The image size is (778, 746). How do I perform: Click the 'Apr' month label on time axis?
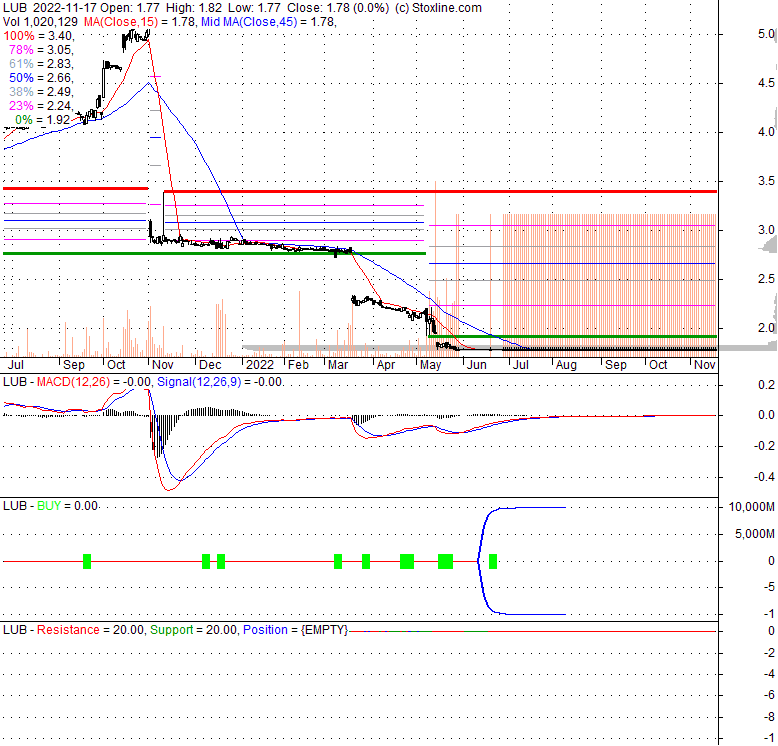click(386, 365)
